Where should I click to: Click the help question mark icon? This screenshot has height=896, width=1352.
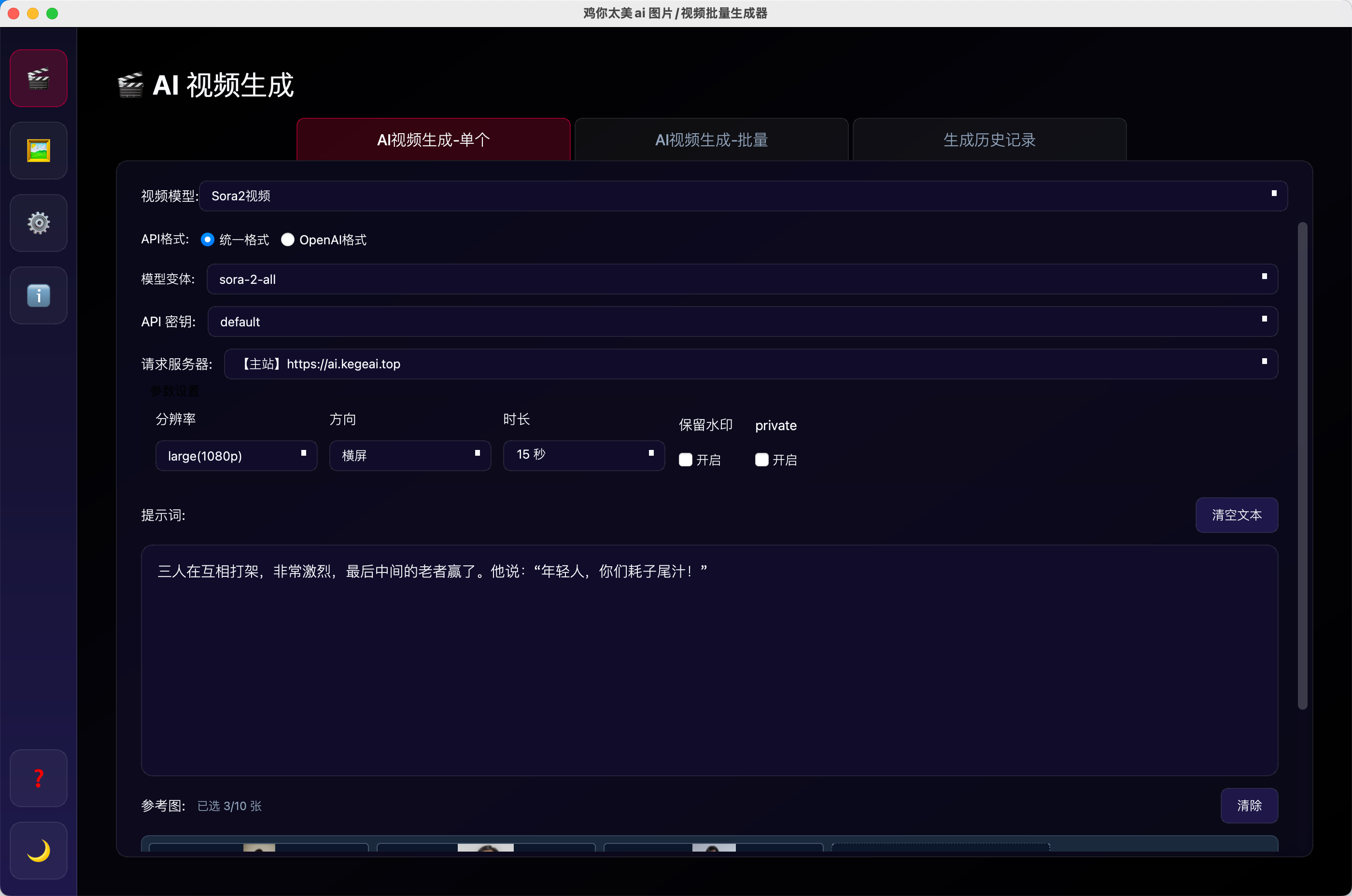pos(38,778)
